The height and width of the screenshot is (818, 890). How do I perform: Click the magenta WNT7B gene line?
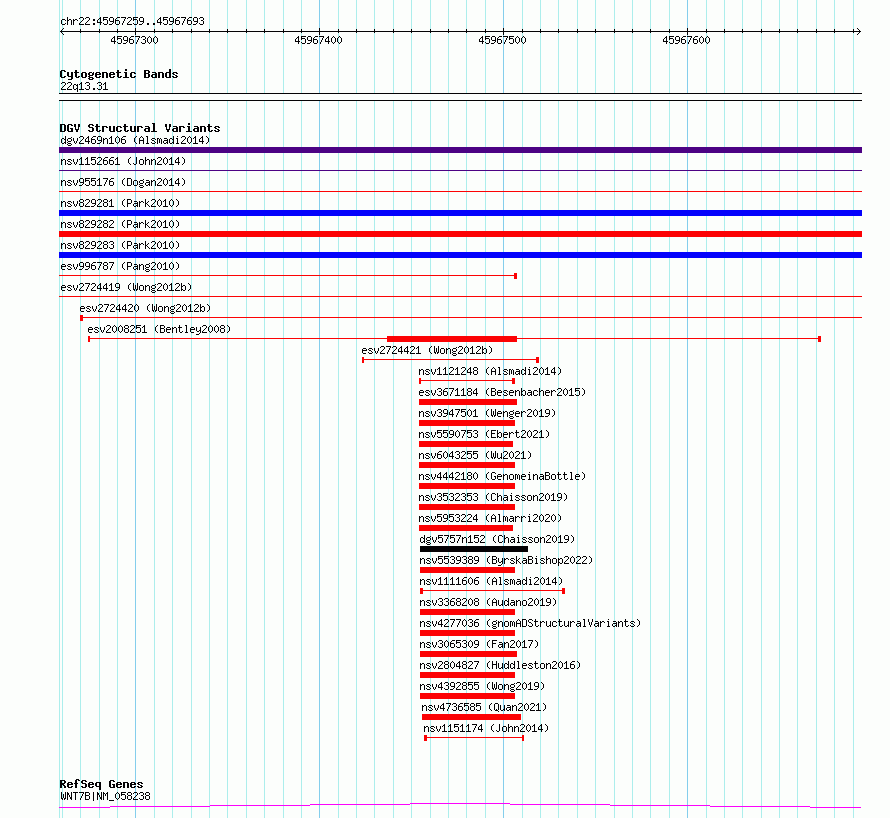(x=460, y=805)
